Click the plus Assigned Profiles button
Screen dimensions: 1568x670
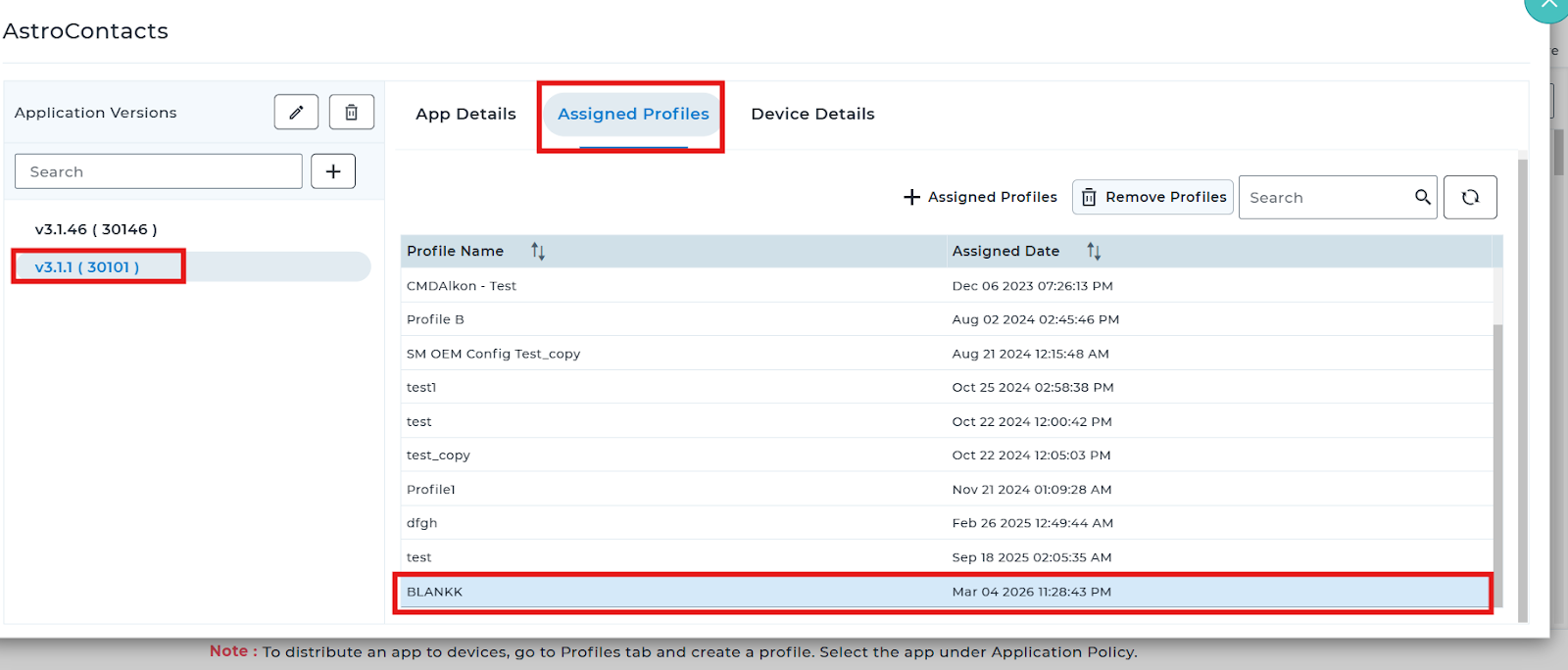point(980,197)
